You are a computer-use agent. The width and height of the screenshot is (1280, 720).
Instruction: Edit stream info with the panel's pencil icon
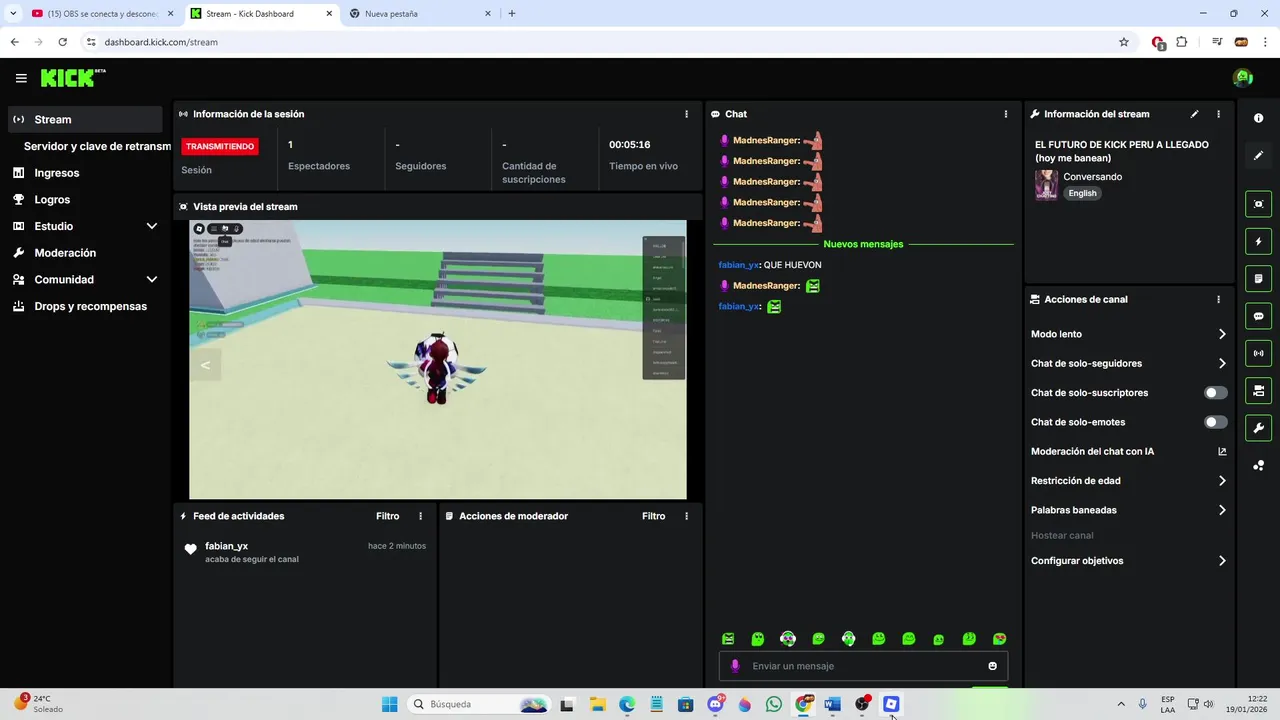click(x=1194, y=114)
